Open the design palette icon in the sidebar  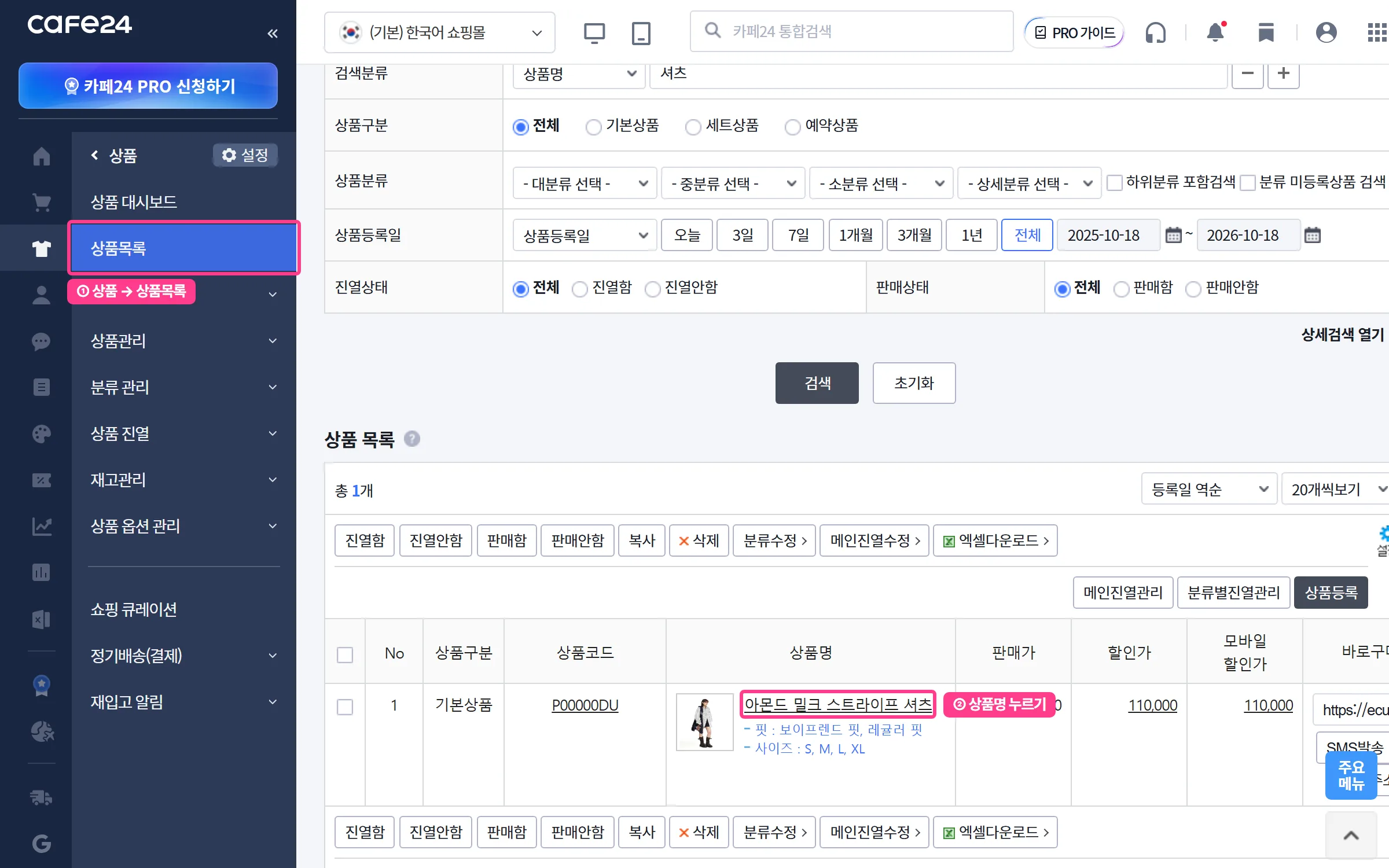tap(41, 433)
